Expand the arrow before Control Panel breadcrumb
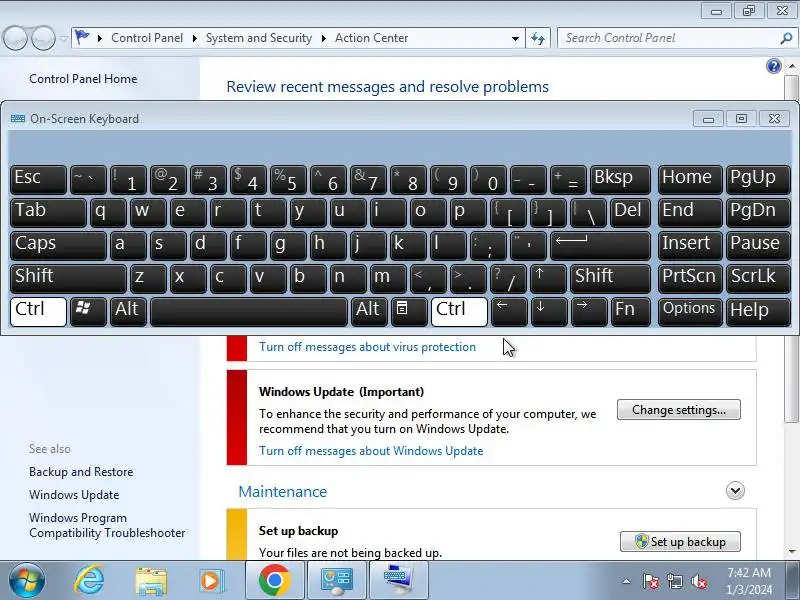Screen dimensions: 800x600 [x=99, y=38]
